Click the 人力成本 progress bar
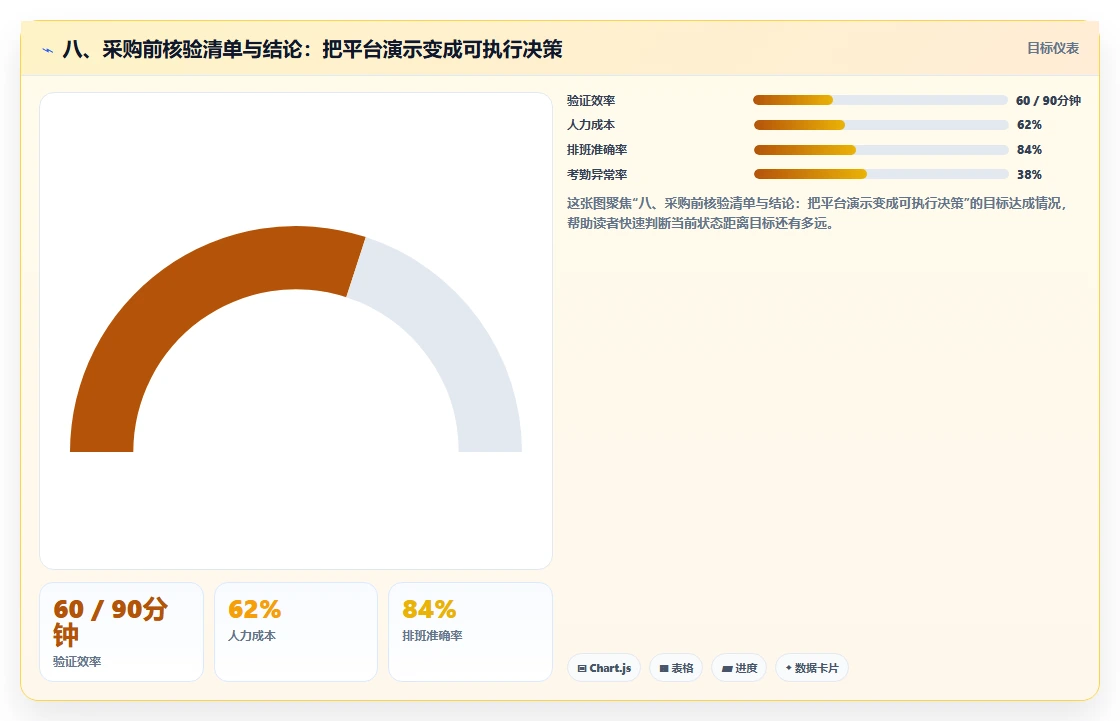The image size is (1120, 721). pos(880,125)
